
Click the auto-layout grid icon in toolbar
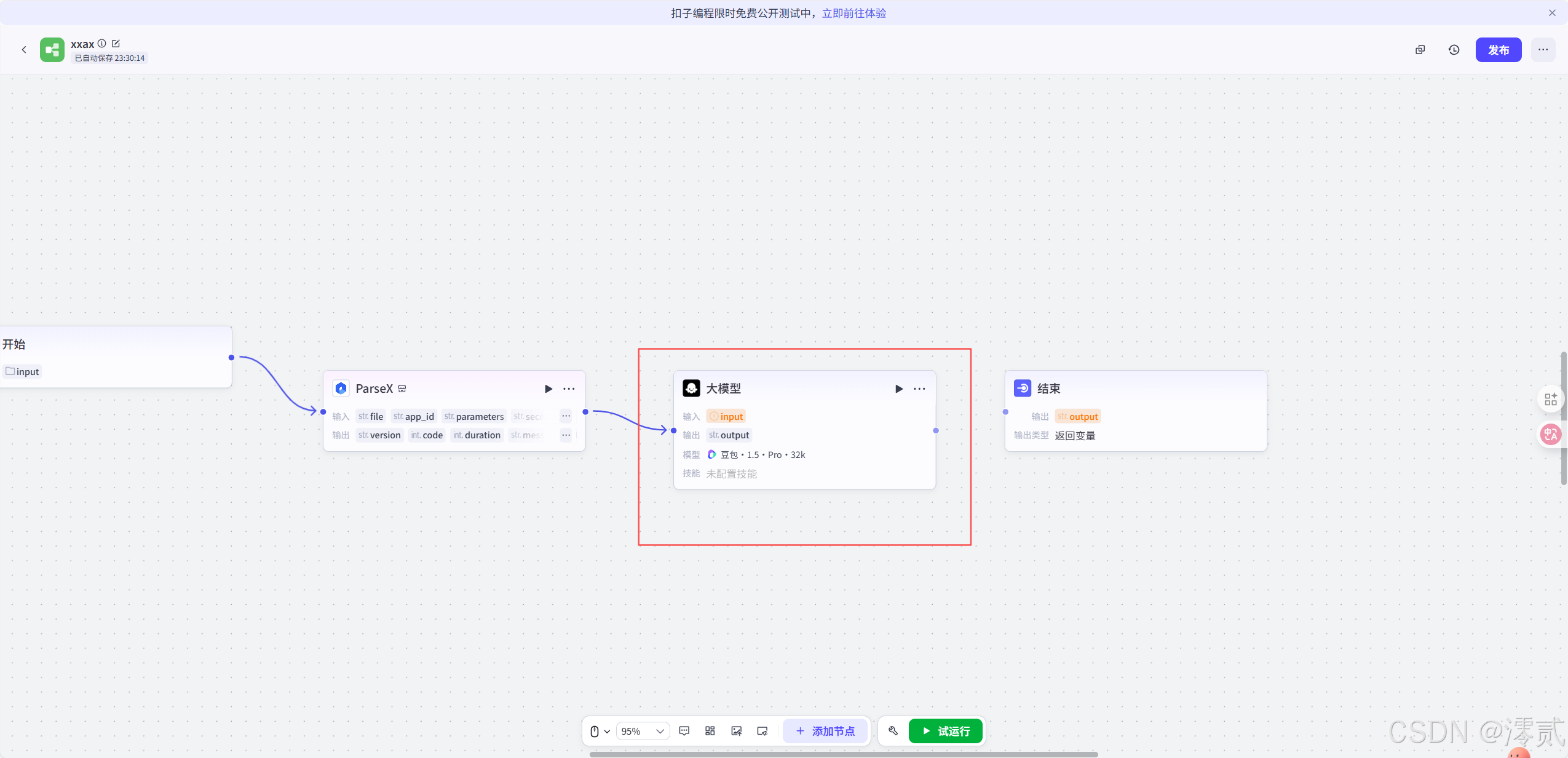point(710,731)
